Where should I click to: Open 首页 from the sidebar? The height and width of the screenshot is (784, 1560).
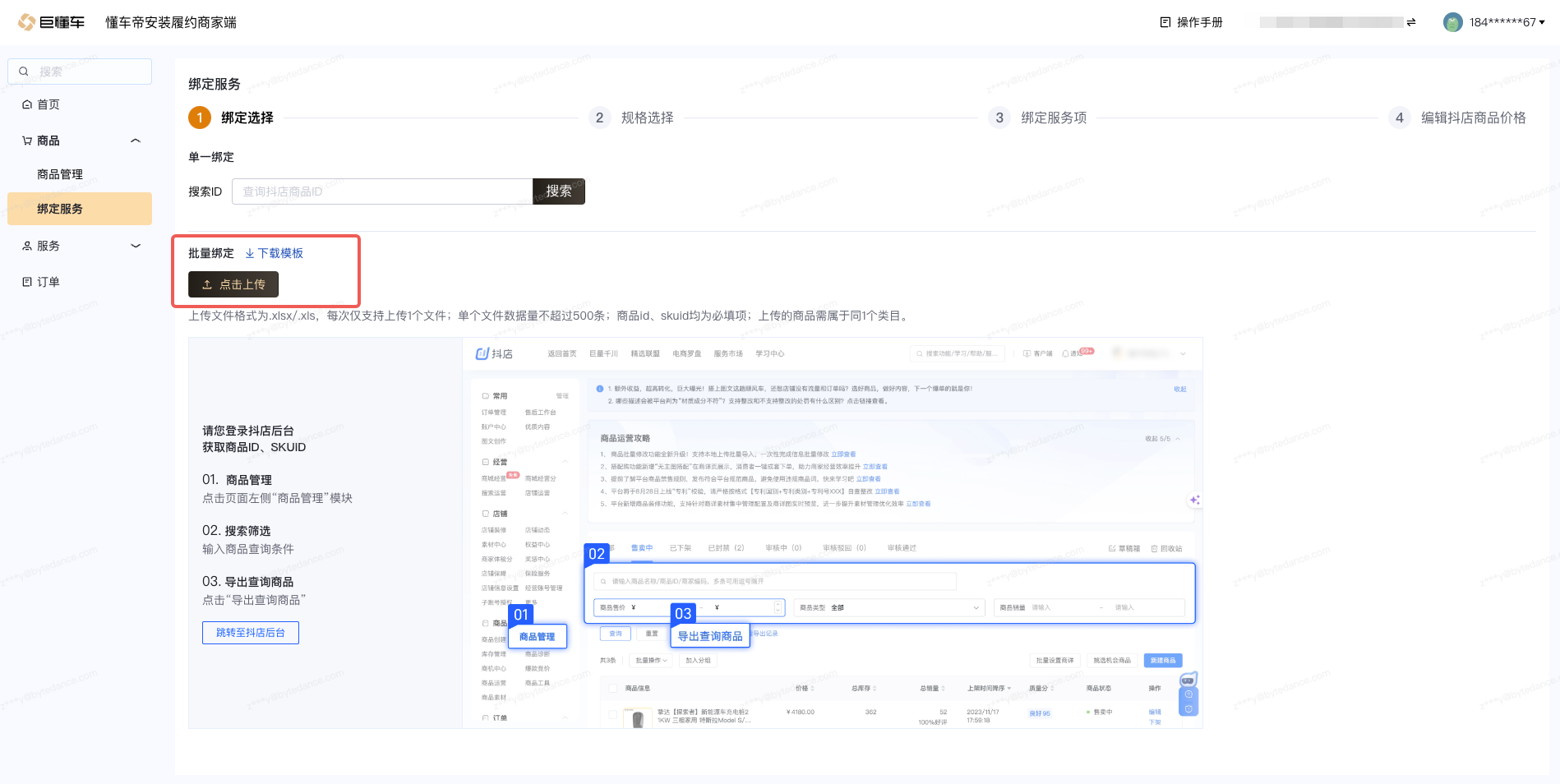pos(48,104)
